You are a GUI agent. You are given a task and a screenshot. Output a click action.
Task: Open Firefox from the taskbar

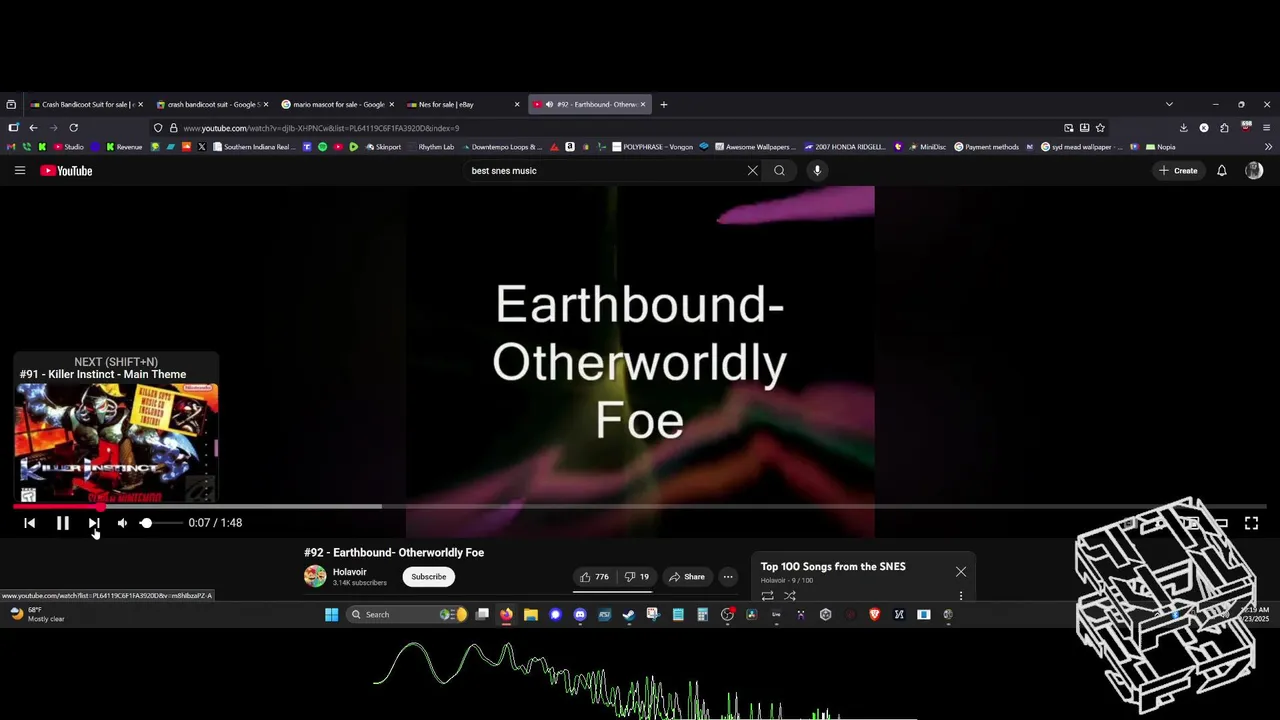[506, 615]
